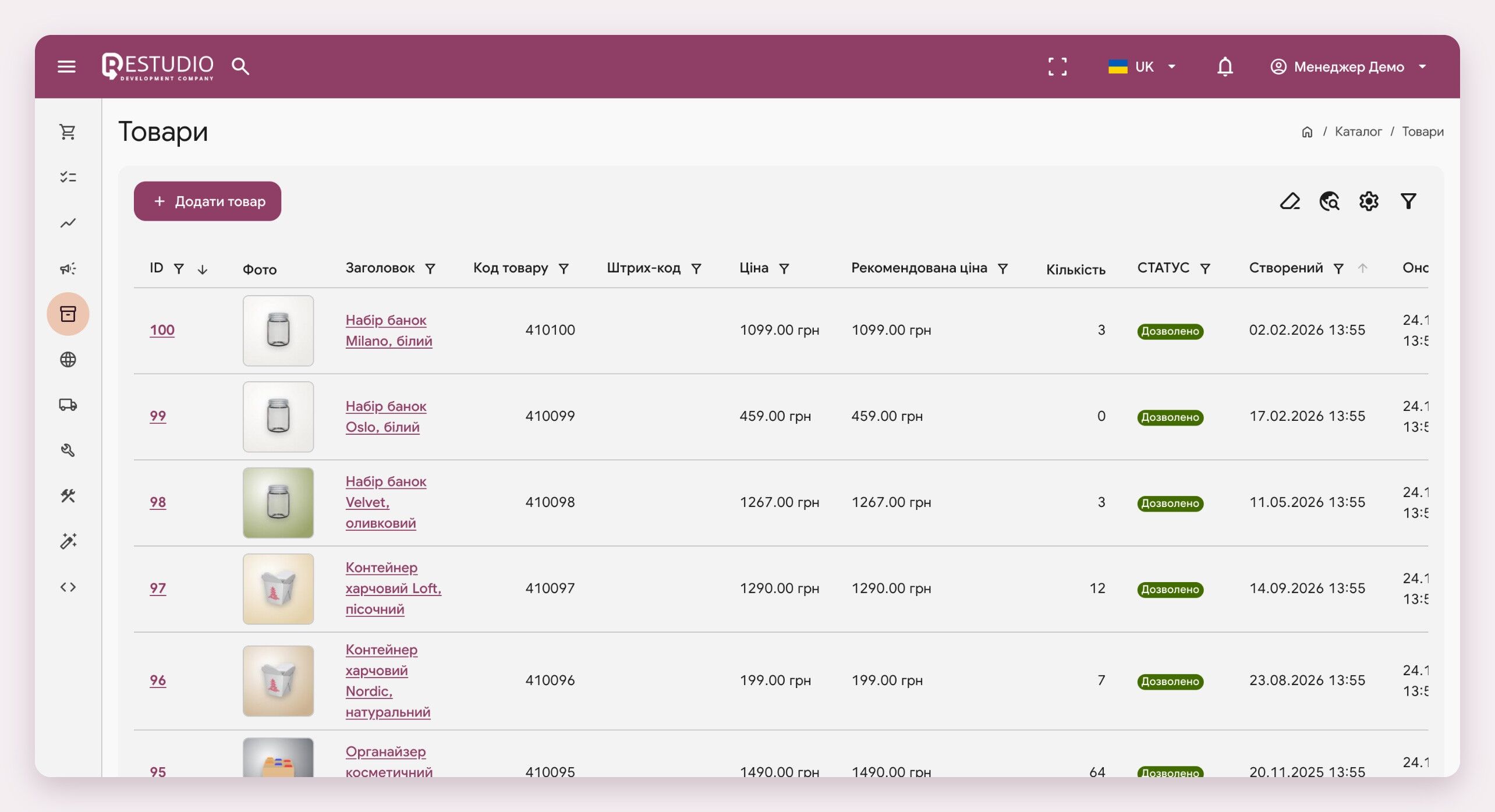Filter by Ціна column

pyautogui.click(x=784, y=268)
